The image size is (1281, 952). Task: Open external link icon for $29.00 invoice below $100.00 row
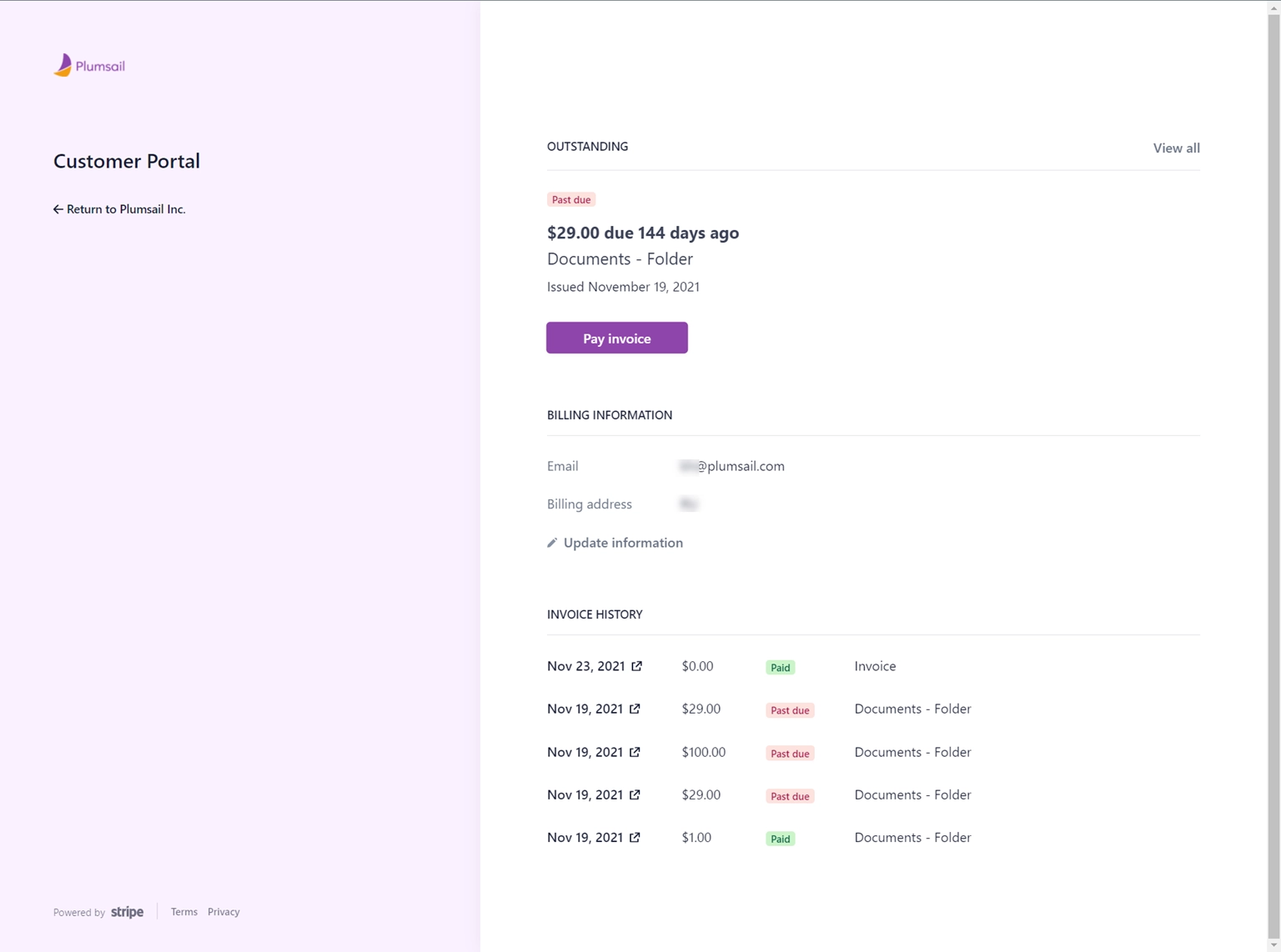[635, 794]
